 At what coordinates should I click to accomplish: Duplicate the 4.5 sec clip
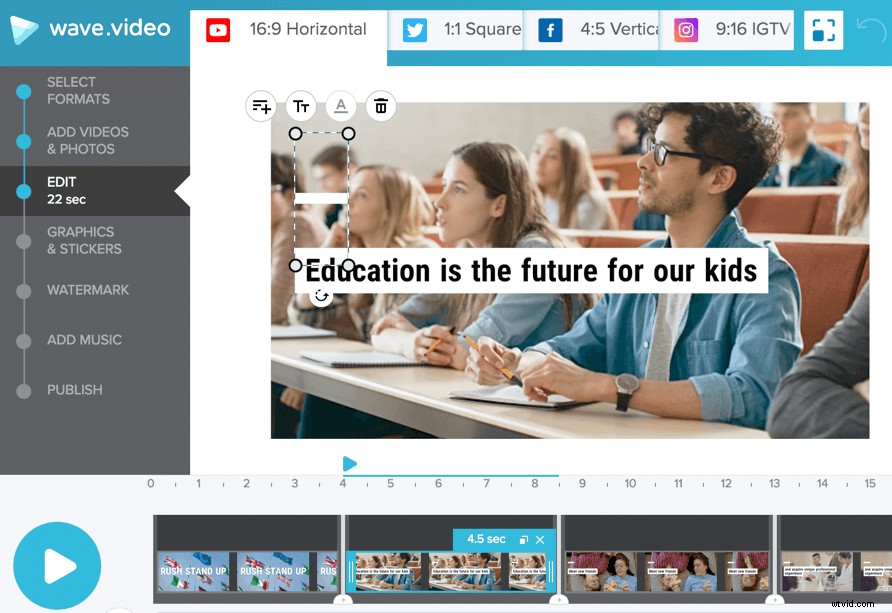(523, 538)
